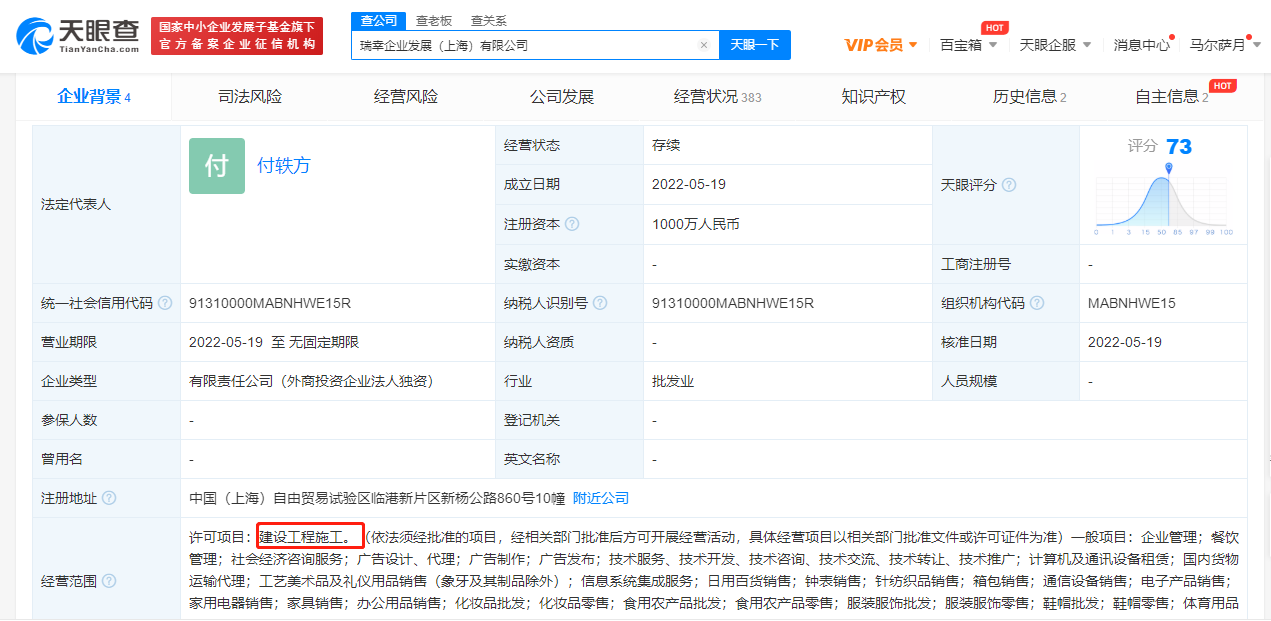Image resolution: width=1271 pixels, height=621 pixels.
Task: Open the 消息中心 menu item
Action: point(1142,44)
